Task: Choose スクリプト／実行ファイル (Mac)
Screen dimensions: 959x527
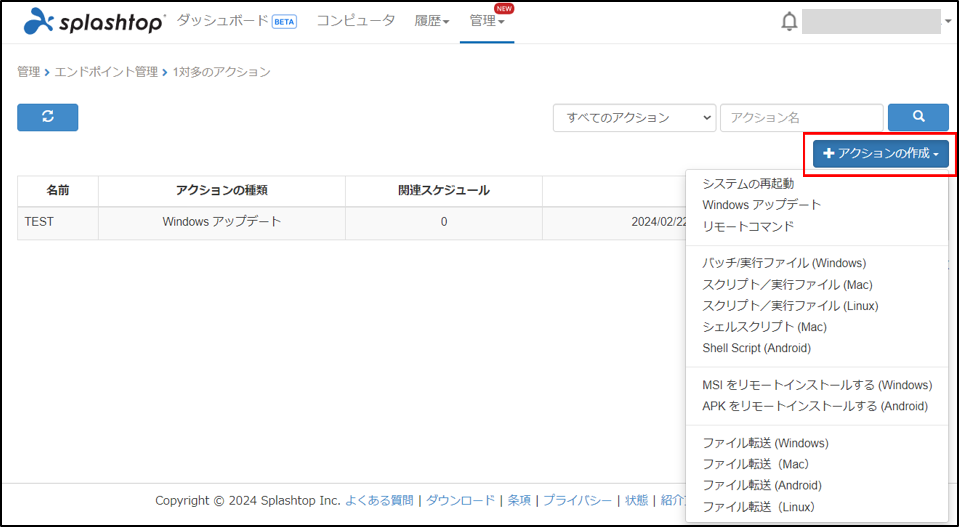Action: [x=787, y=284]
